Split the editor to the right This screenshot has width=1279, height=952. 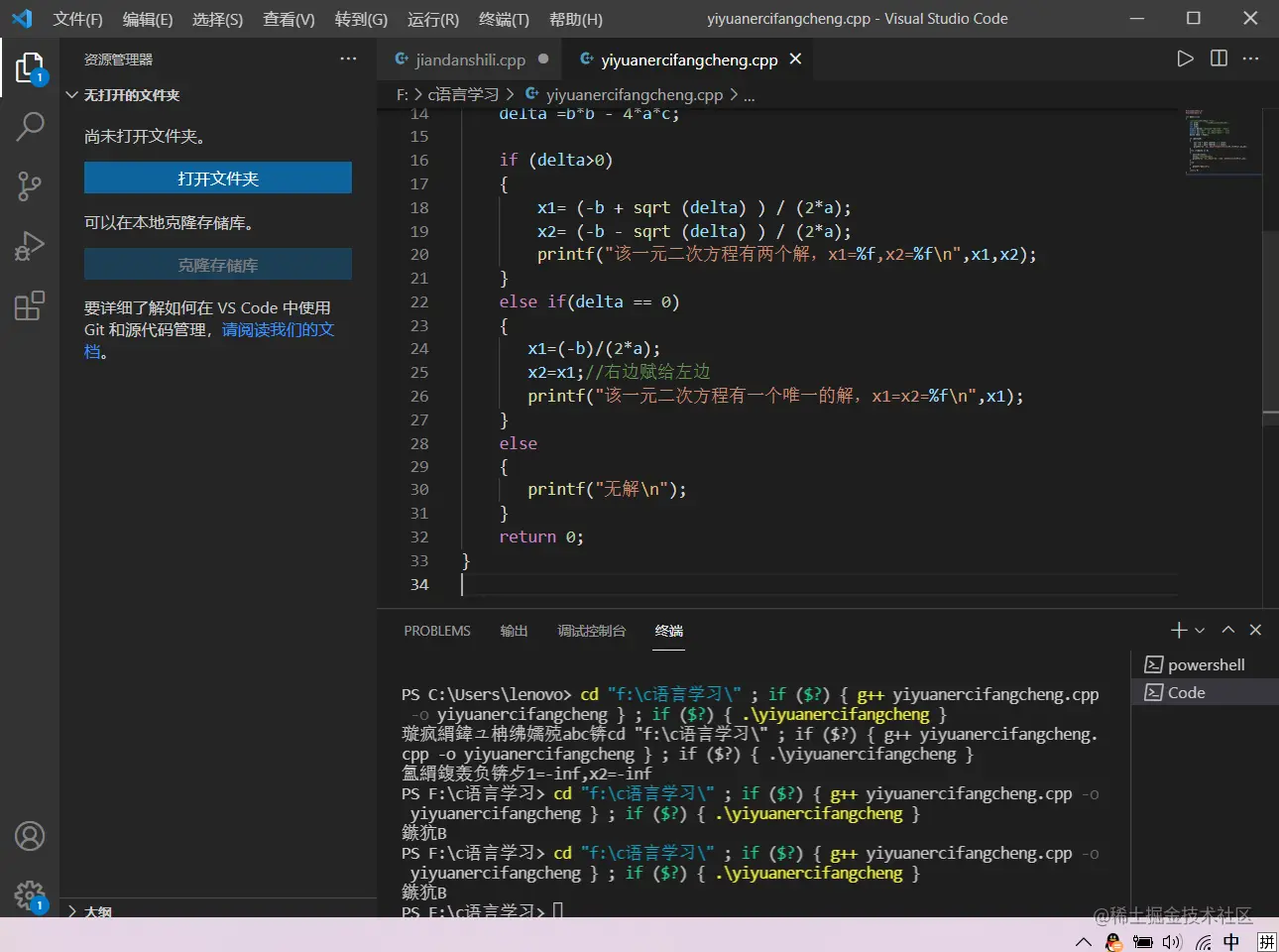coord(1219,59)
